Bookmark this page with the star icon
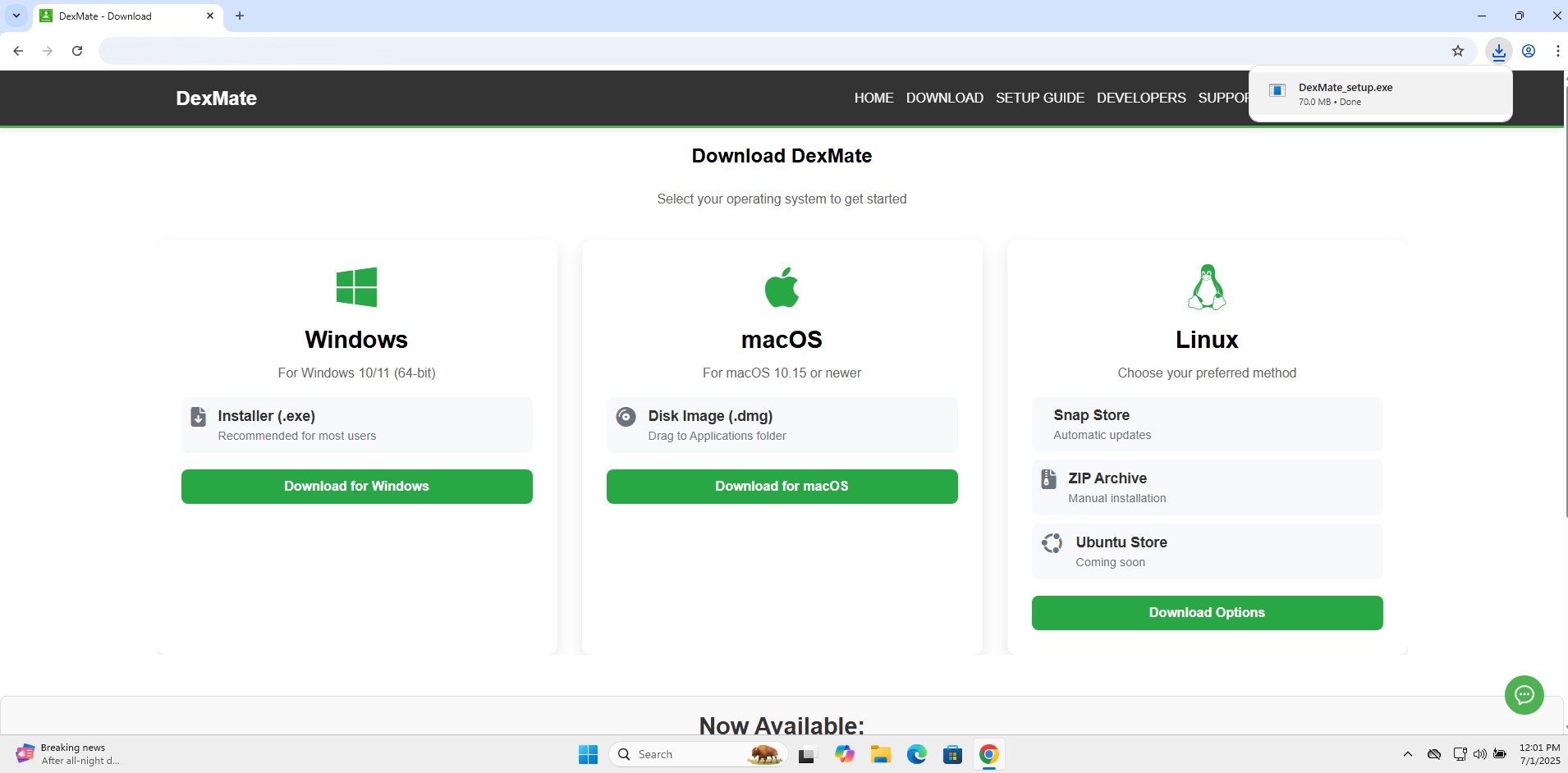Image resolution: width=1568 pixels, height=773 pixels. pos(1458,51)
